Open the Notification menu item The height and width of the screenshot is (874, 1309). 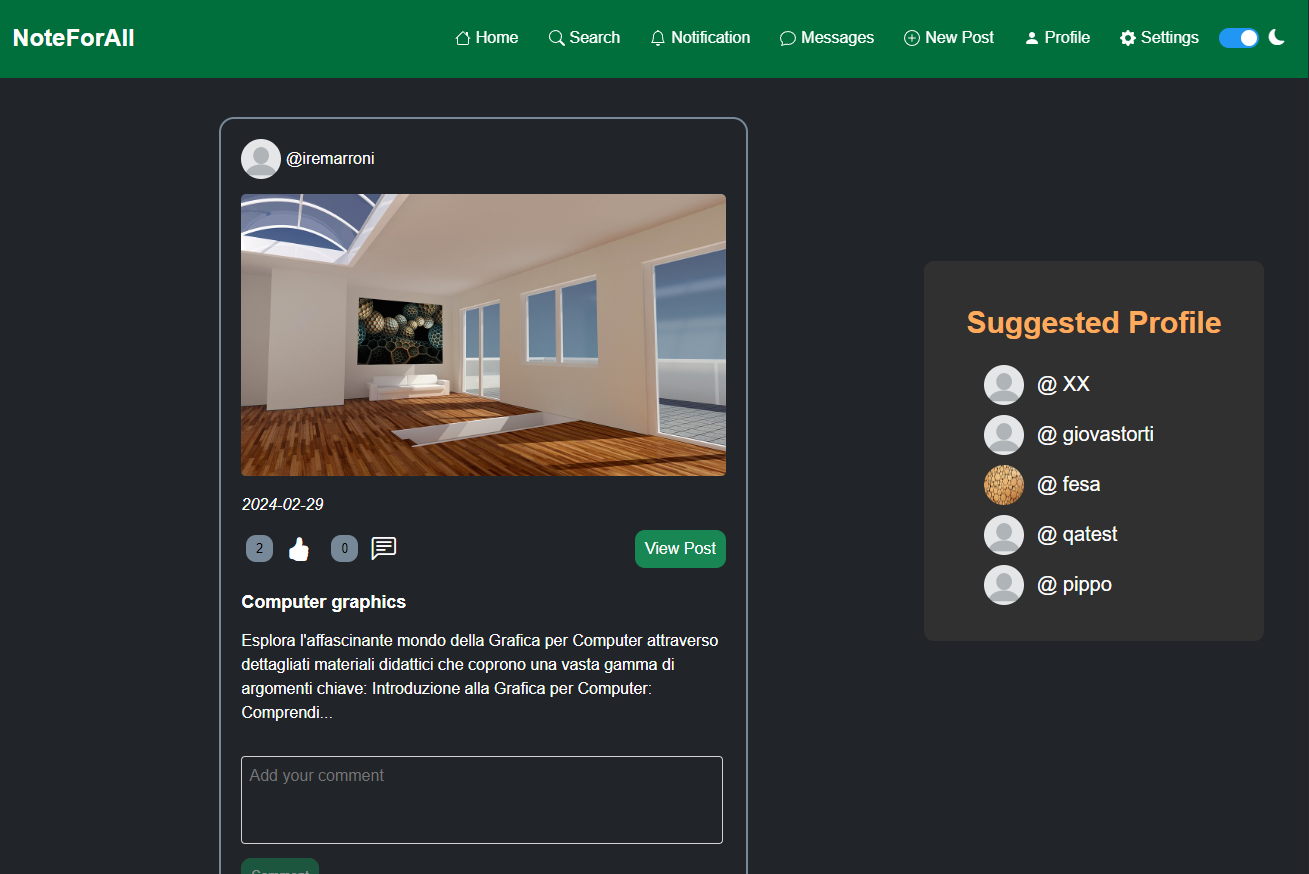click(700, 38)
